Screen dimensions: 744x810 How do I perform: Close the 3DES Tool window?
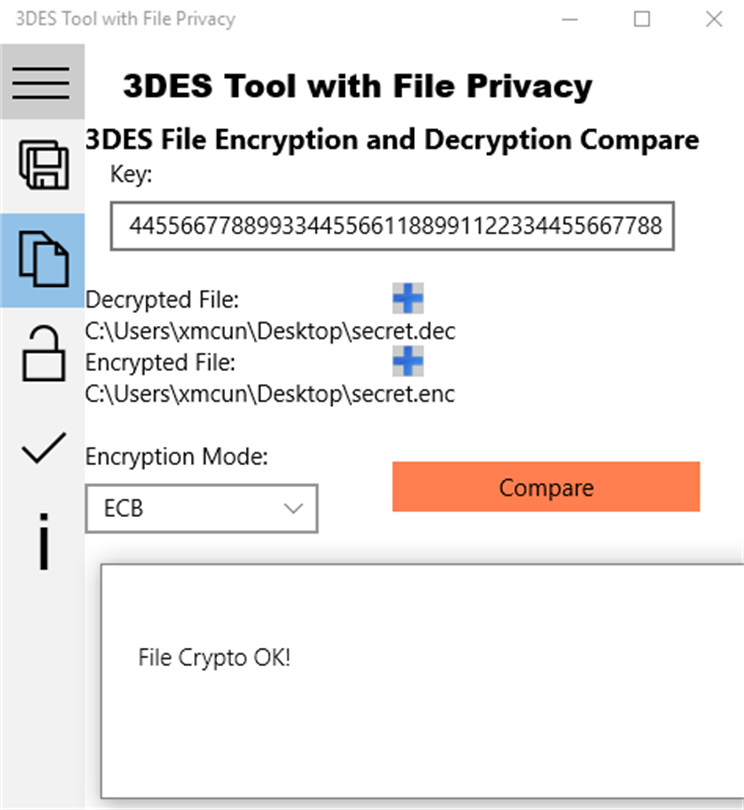pos(713,19)
